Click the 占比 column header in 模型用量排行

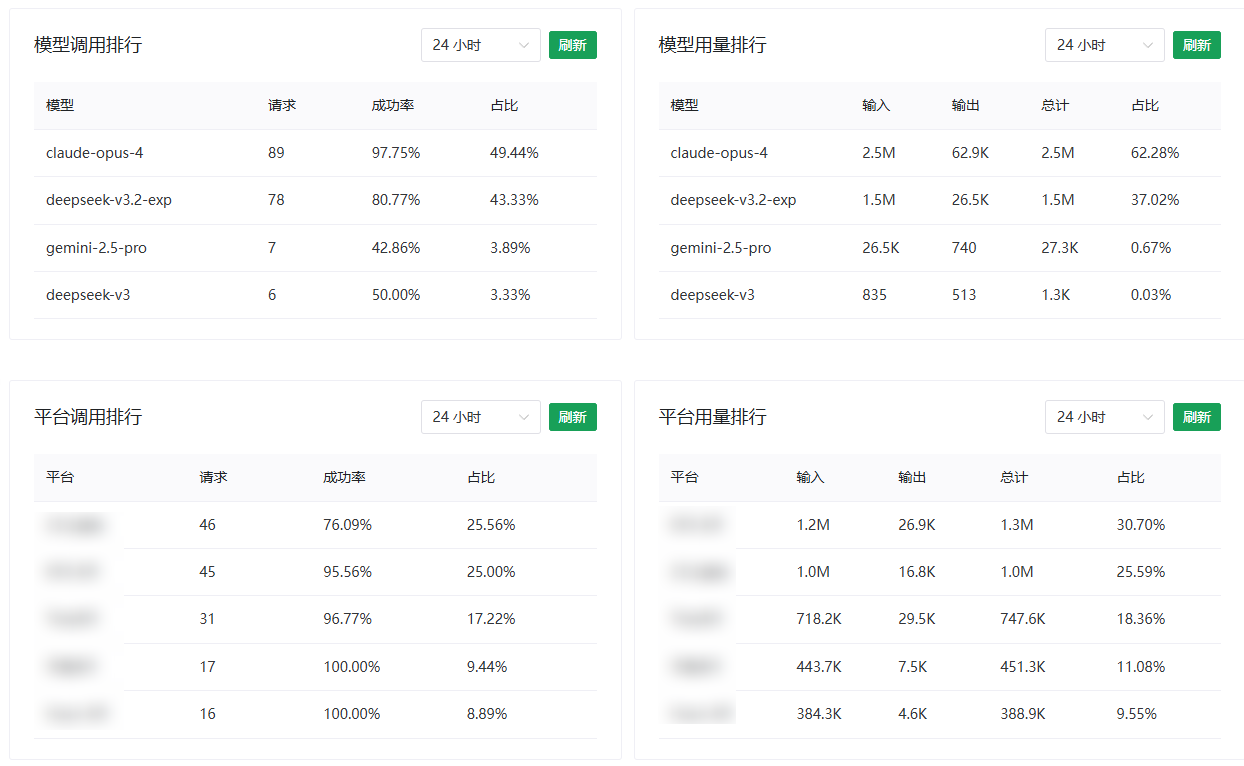click(x=1145, y=105)
